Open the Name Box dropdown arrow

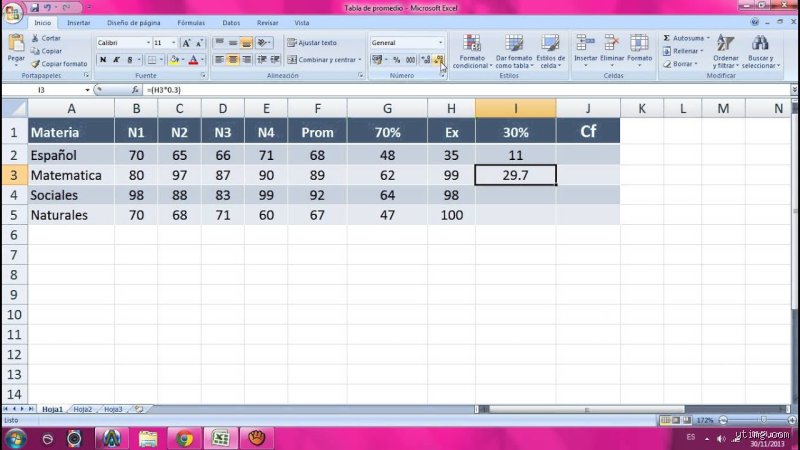coord(87,90)
